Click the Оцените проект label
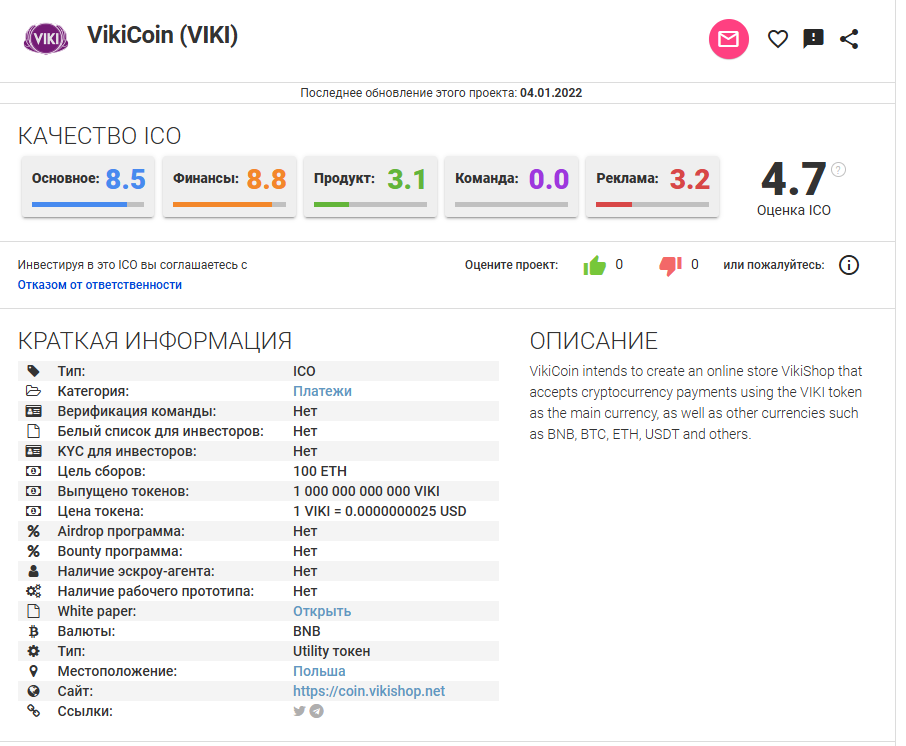Image resolution: width=906 pixels, height=746 pixels. (511, 265)
